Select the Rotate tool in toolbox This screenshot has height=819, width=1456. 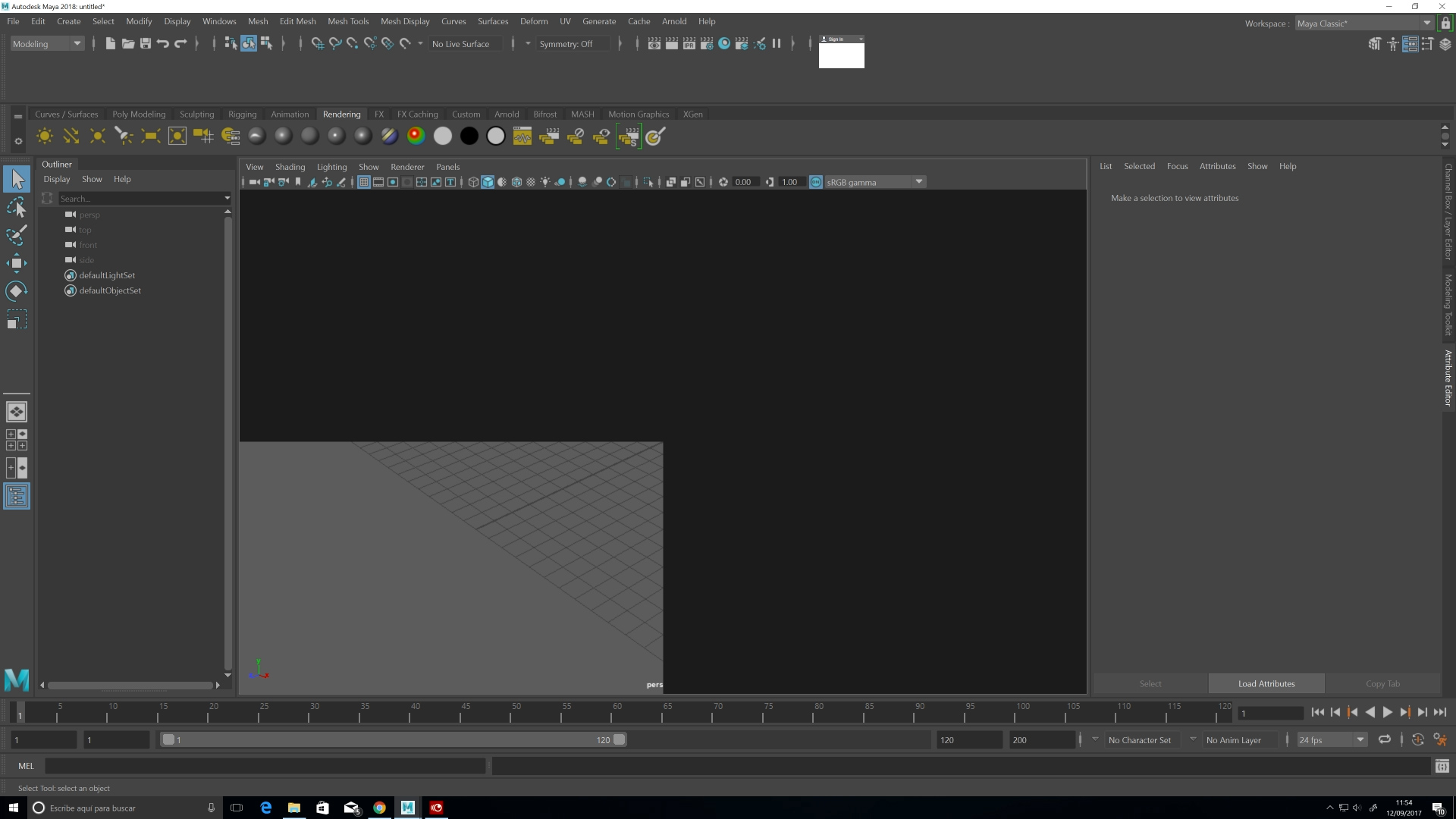point(16,291)
